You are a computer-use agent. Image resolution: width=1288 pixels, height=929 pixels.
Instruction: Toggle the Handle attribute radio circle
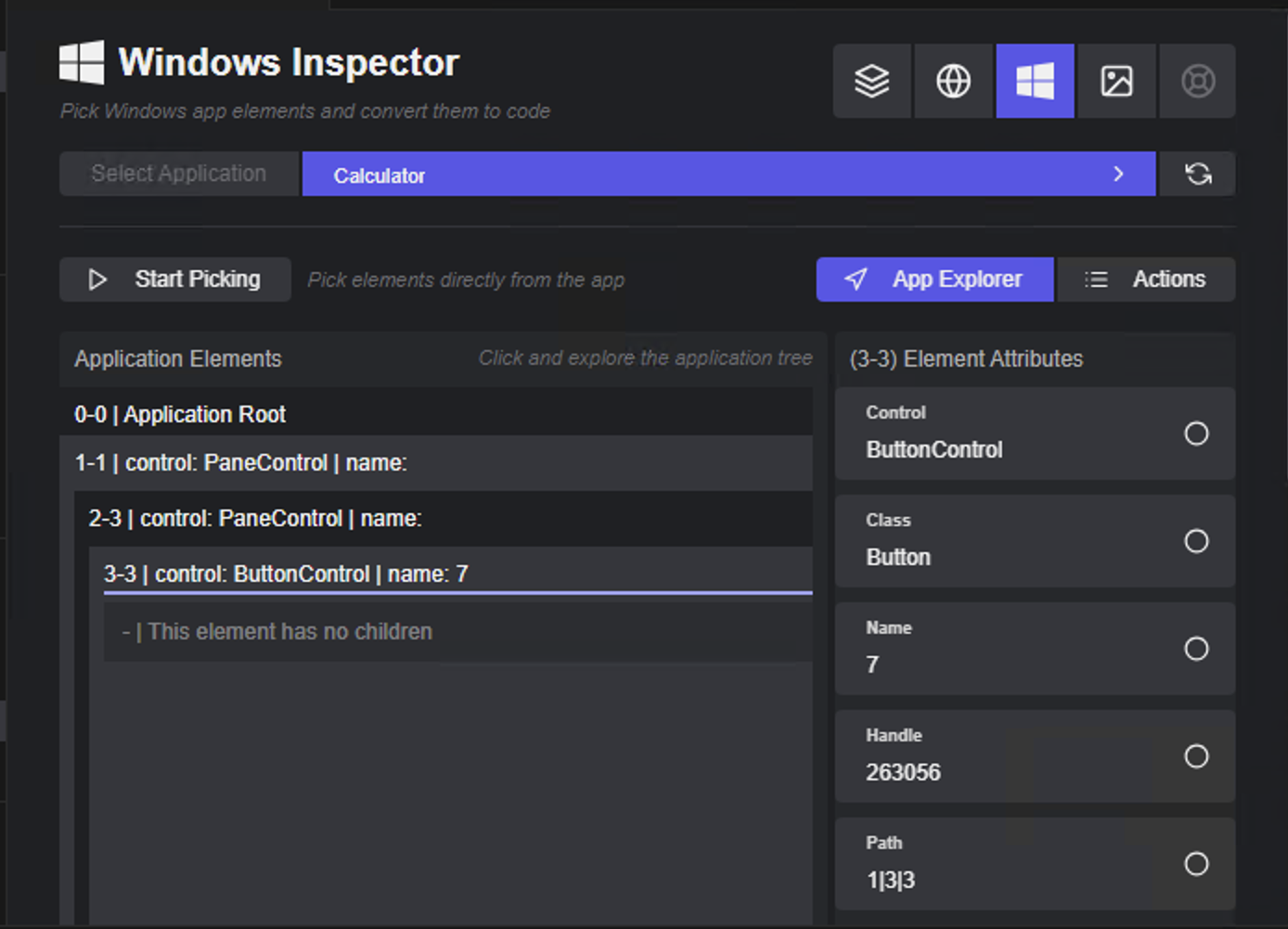(1196, 756)
